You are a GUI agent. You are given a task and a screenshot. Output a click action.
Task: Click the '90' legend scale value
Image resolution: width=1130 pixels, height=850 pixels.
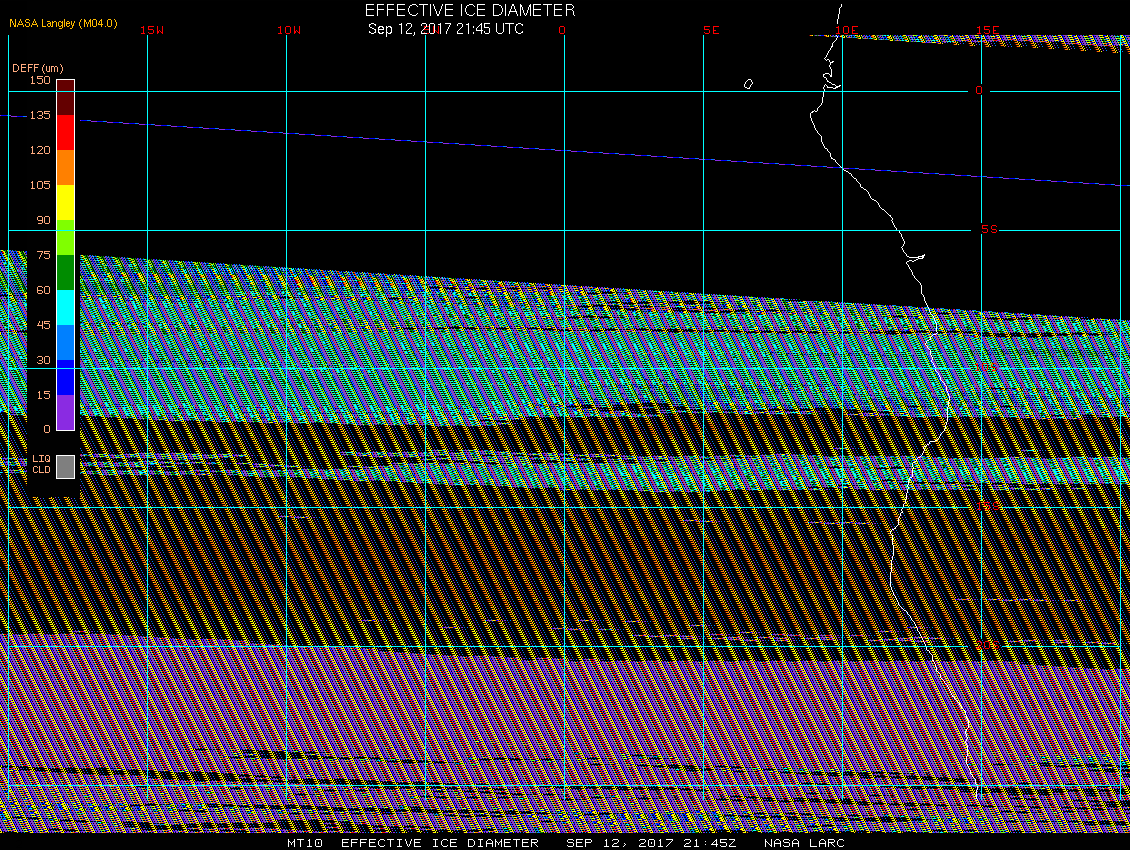click(44, 220)
